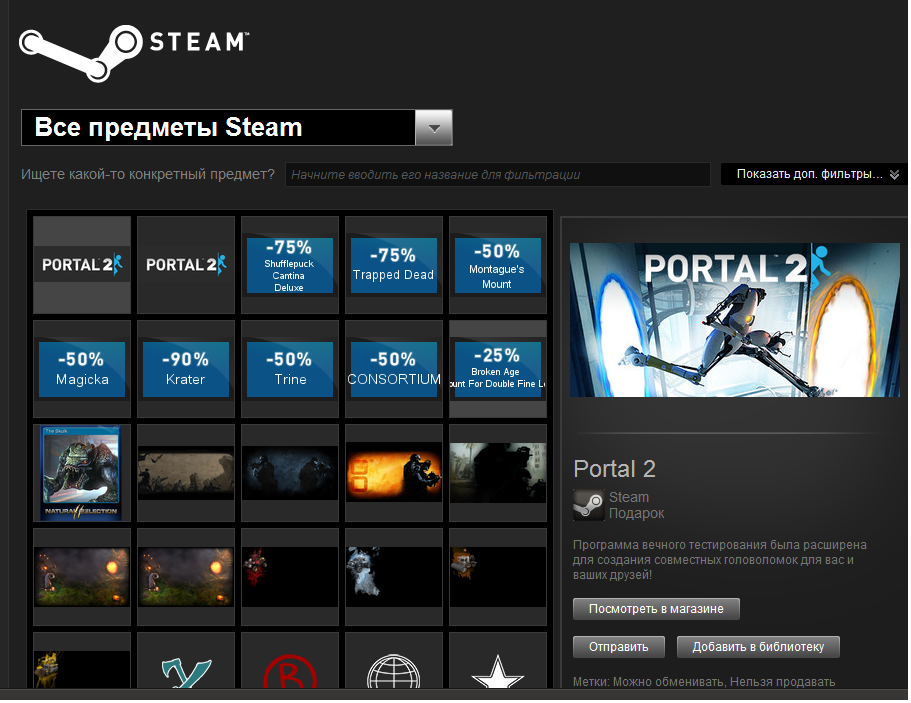Open the "Все предметы Steam" dropdown arrow

coord(433,128)
